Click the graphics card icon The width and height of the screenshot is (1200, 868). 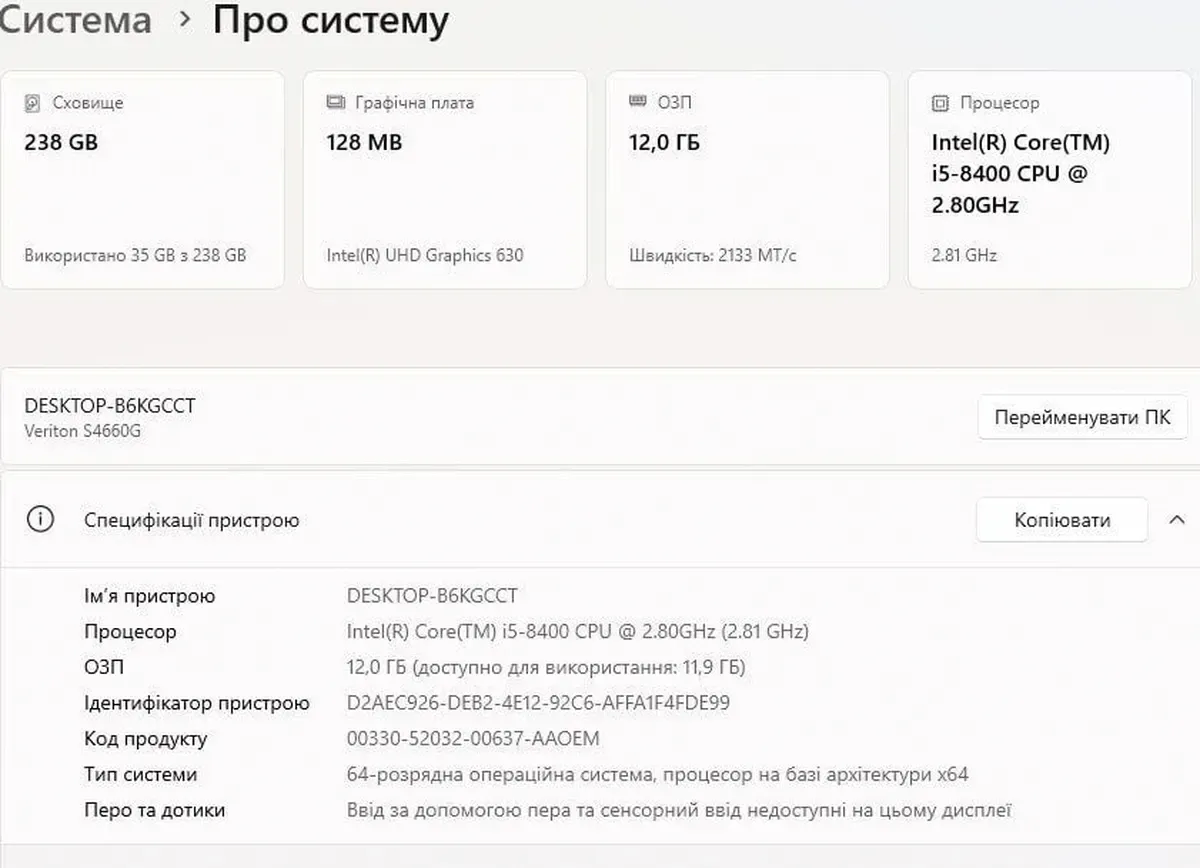(x=336, y=103)
